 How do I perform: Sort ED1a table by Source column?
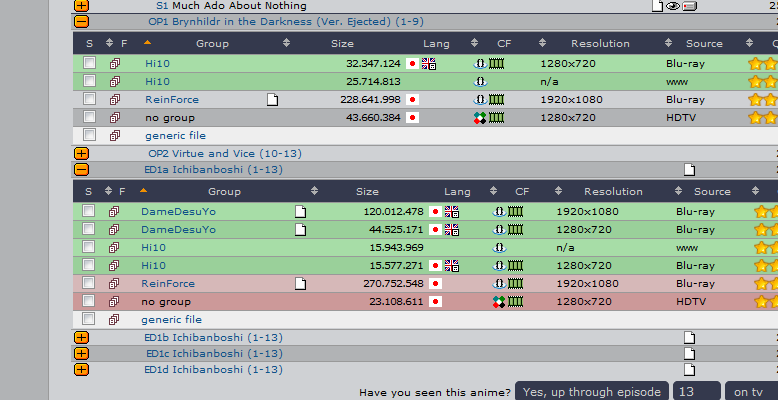(x=712, y=192)
